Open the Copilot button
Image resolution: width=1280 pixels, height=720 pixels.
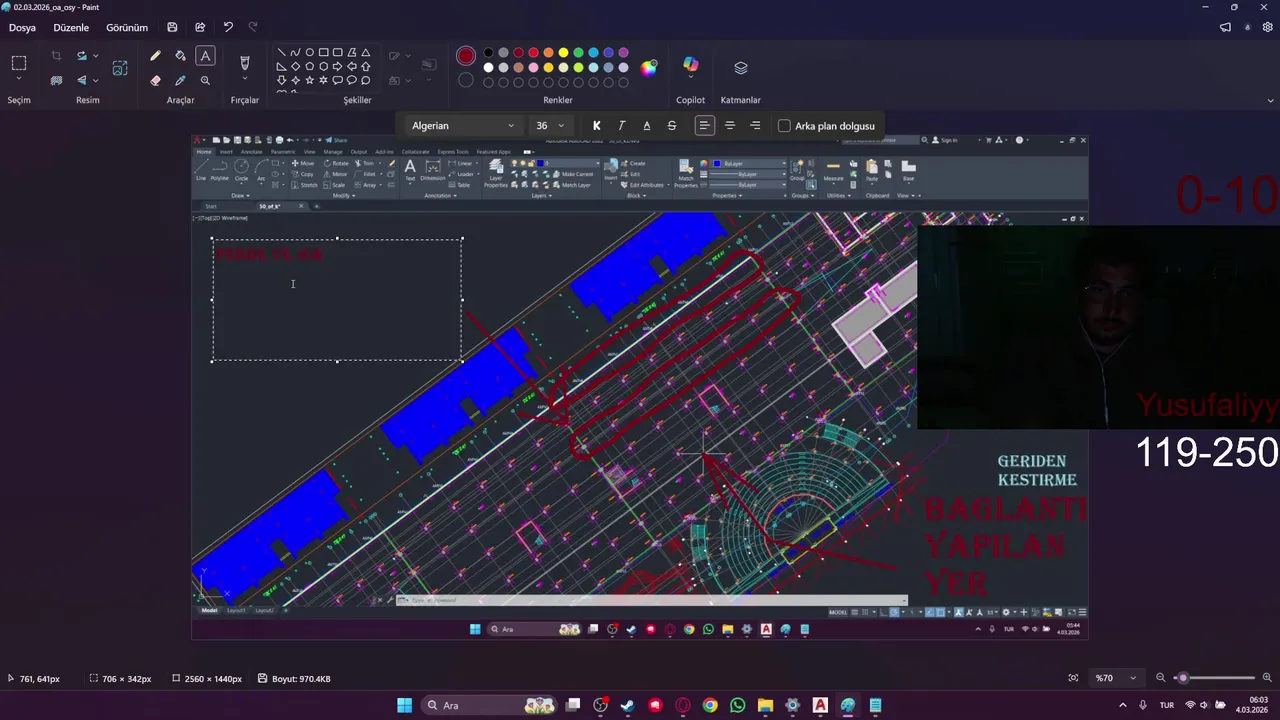690,65
